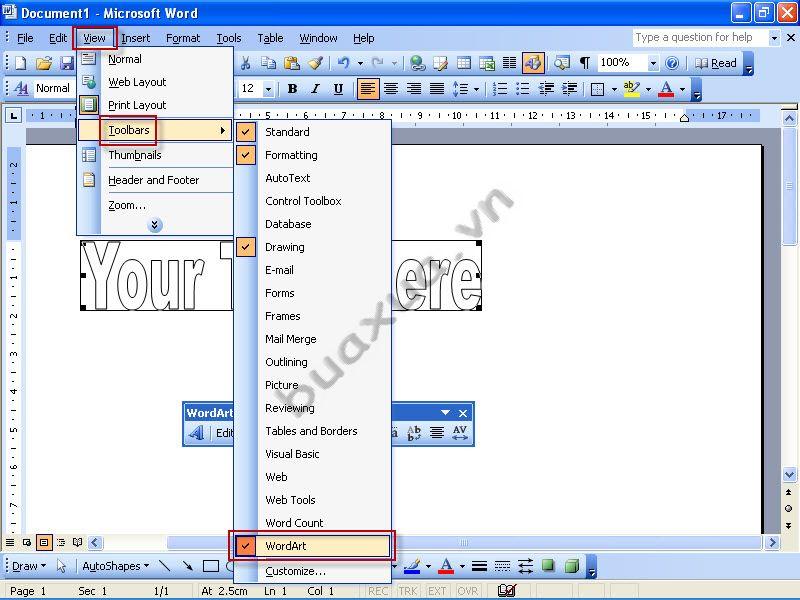Select the Rectangle drawing tool
Viewport: 800px width, 600px height.
tap(211, 566)
